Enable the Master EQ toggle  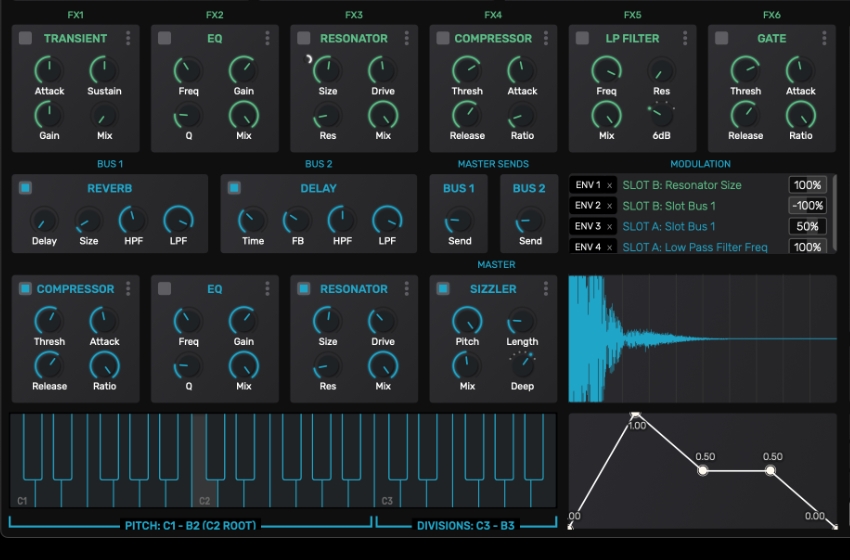tap(164, 288)
